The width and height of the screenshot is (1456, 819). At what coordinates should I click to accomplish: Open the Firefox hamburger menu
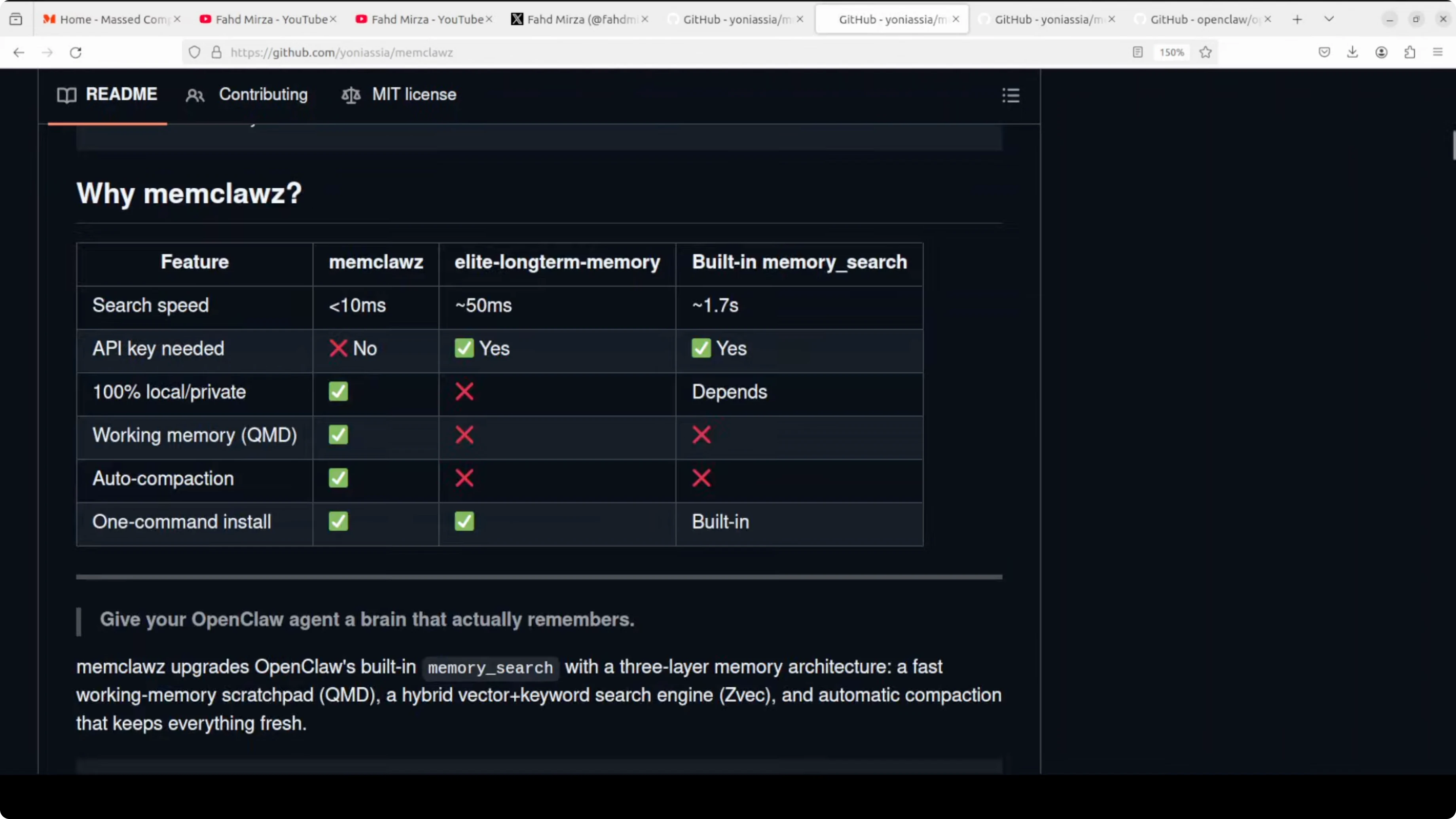coord(1438,53)
